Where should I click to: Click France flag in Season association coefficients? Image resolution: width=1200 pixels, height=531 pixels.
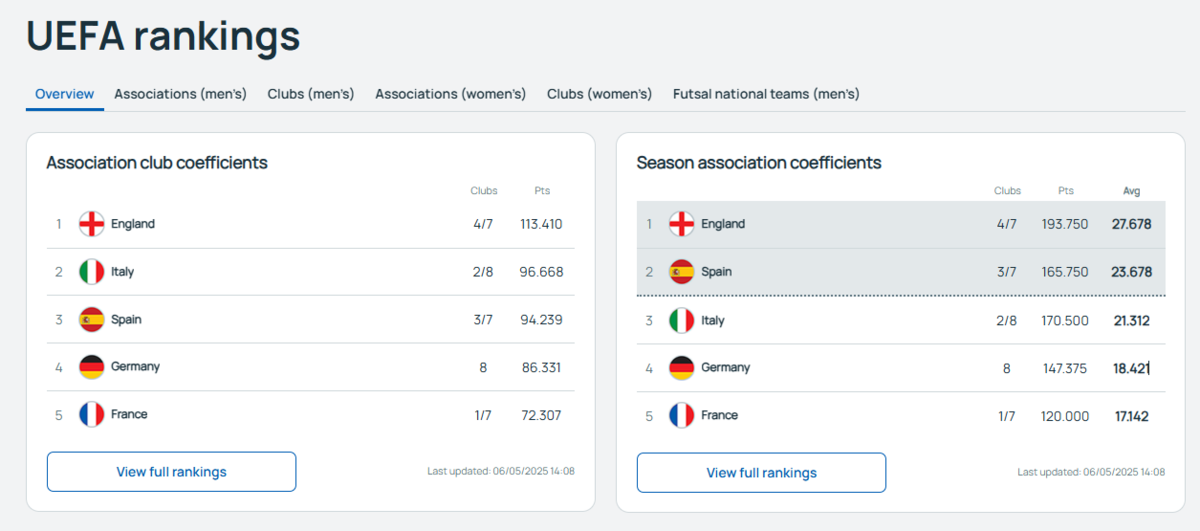[681, 415]
